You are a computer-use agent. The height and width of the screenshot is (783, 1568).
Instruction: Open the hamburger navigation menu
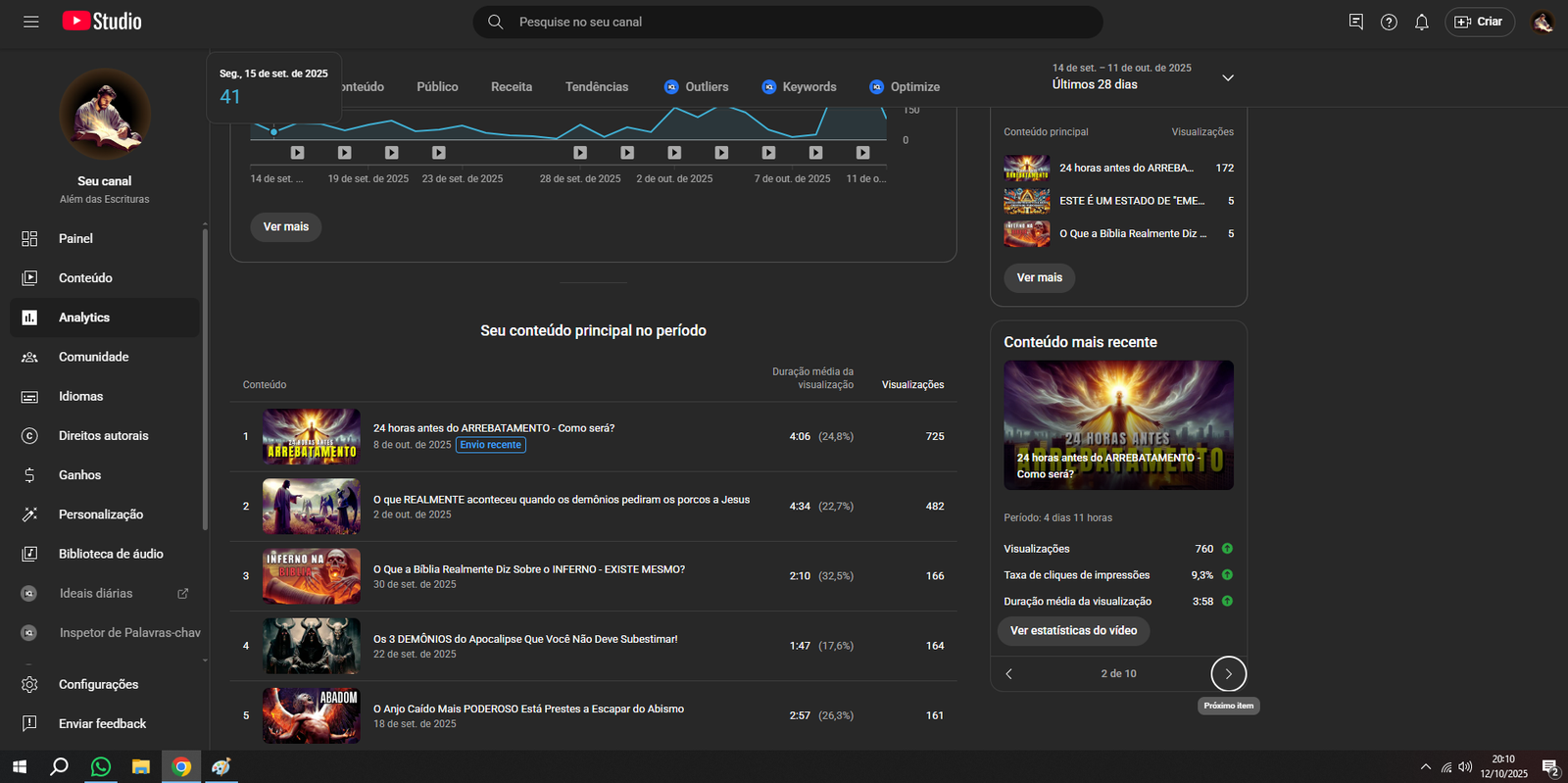[x=31, y=22]
